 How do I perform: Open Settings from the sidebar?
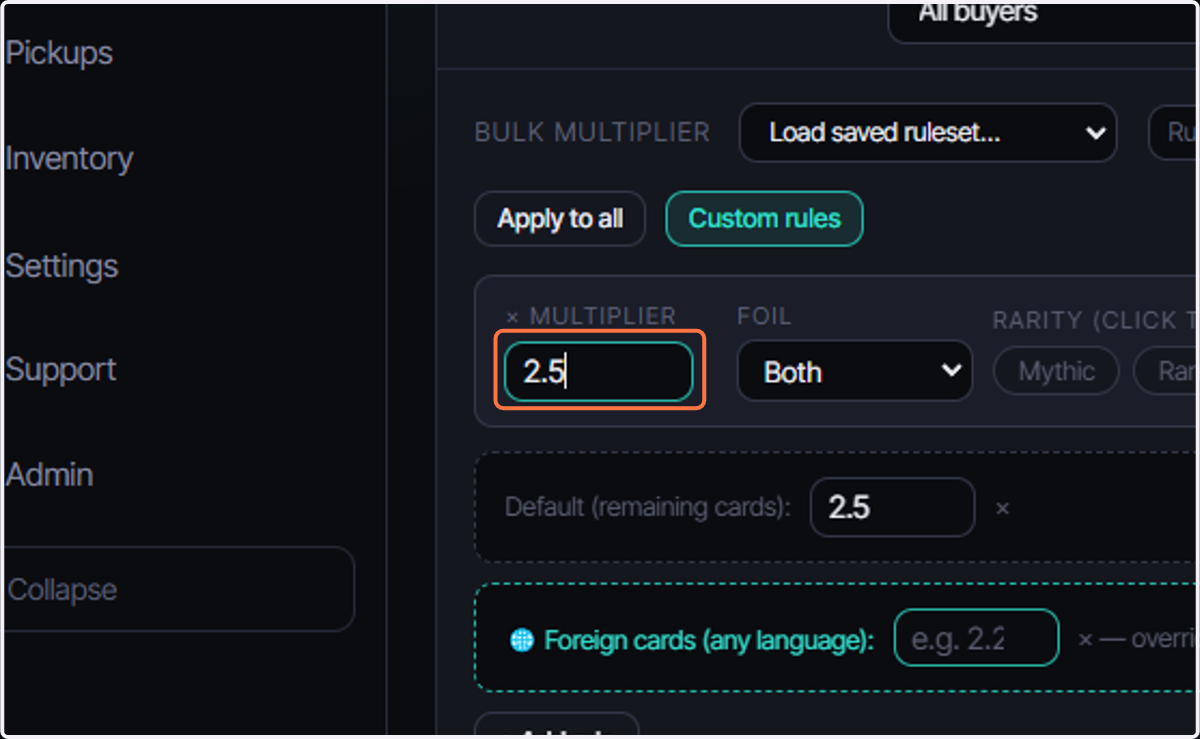(x=61, y=266)
